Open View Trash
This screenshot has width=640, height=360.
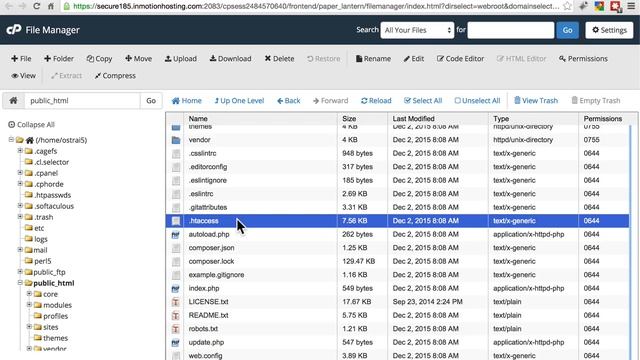[536, 101]
